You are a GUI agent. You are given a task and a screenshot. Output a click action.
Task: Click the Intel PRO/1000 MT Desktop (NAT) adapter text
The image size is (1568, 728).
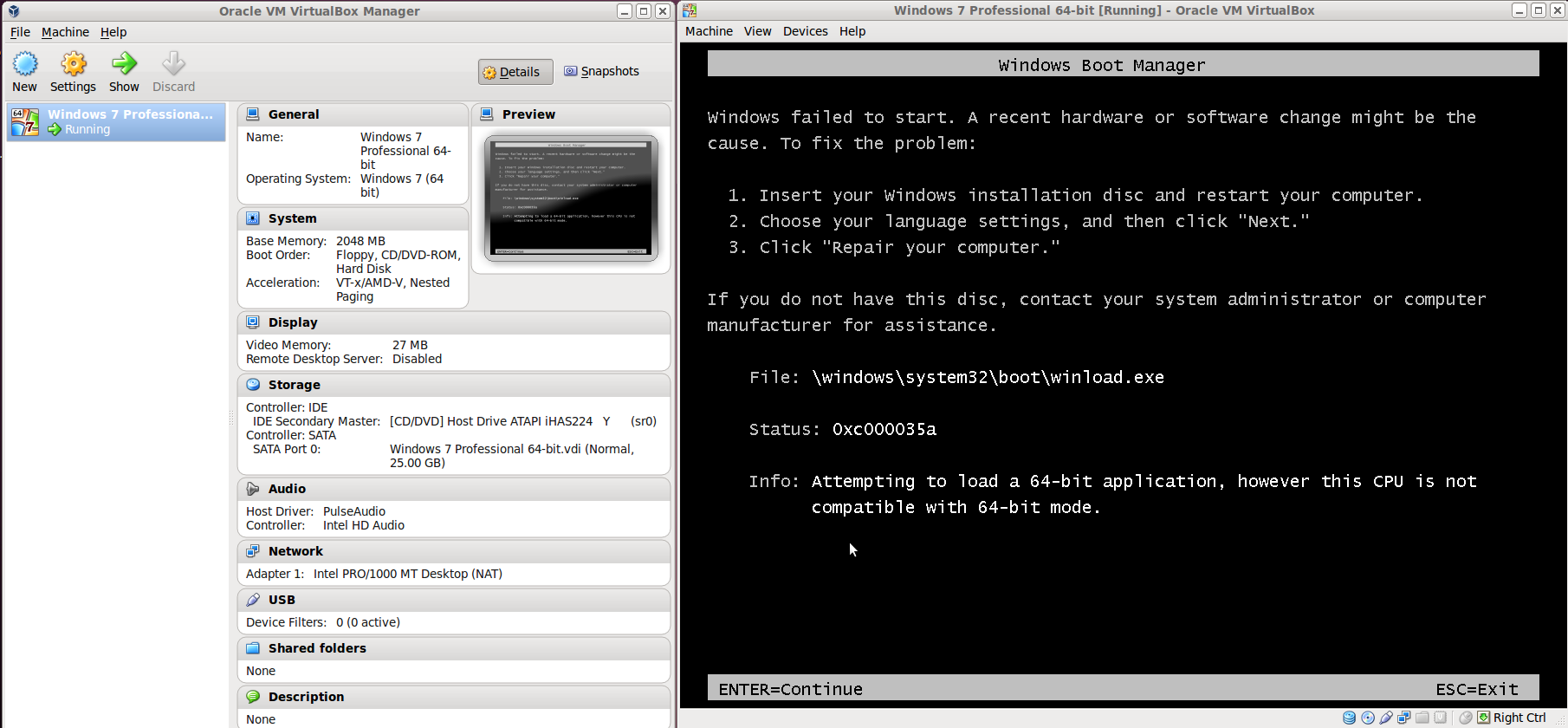point(408,574)
